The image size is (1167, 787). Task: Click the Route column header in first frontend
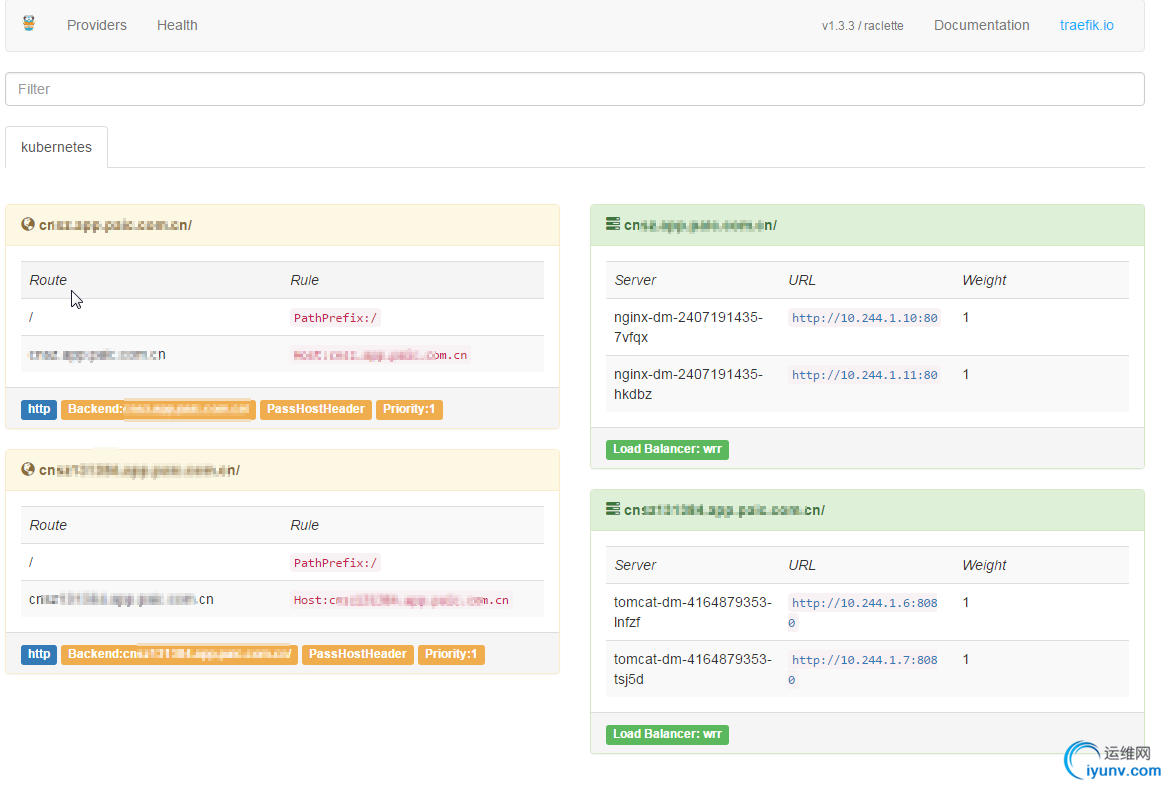(x=48, y=281)
